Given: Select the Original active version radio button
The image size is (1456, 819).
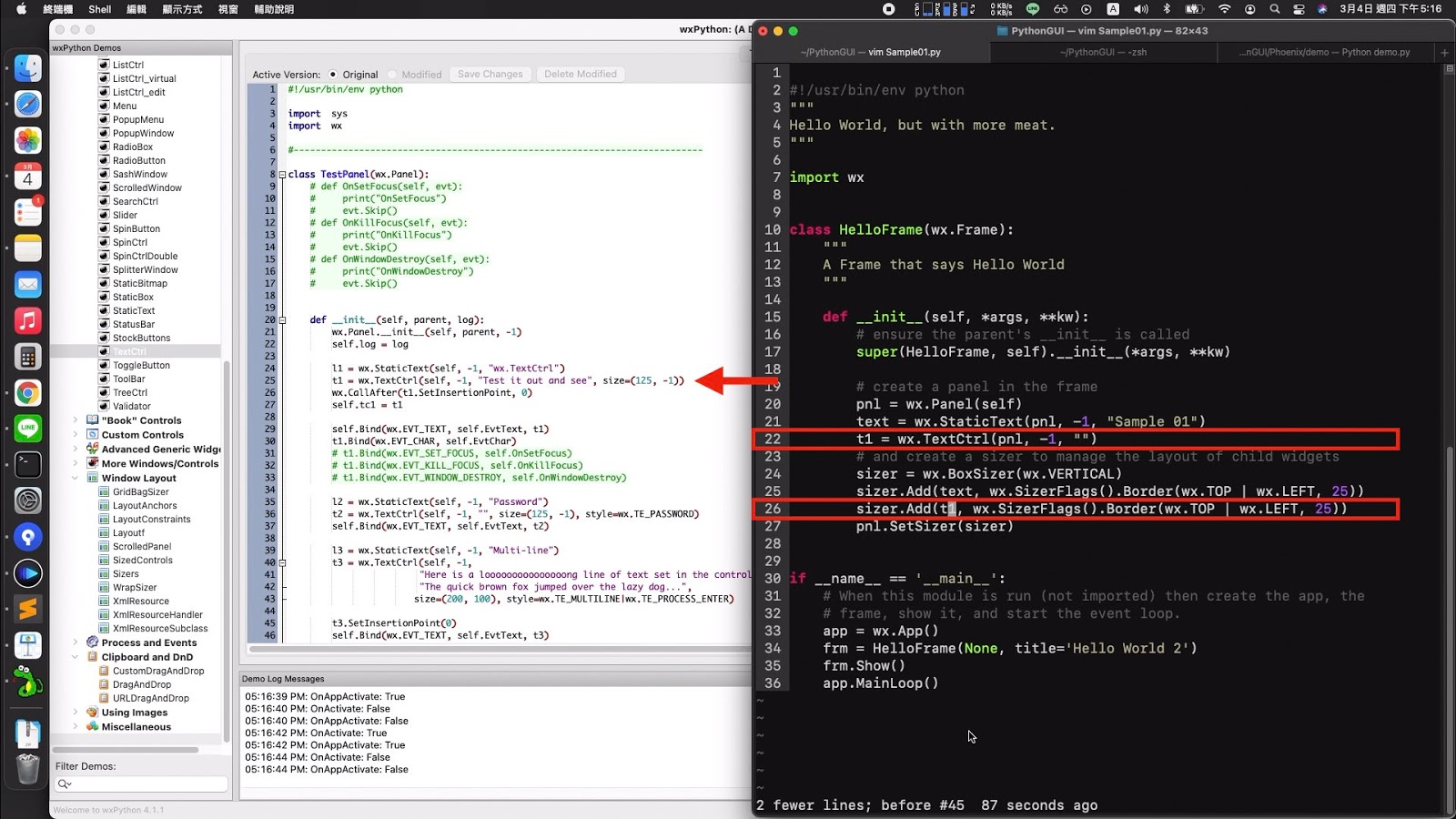Looking at the screenshot, I should pos(333,75).
